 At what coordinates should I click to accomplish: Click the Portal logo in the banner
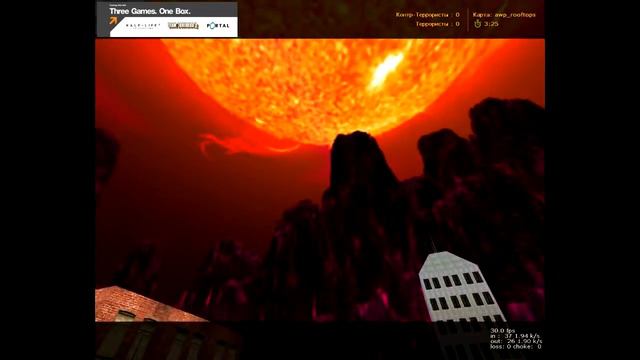pyautogui.click(x=218, y=26)
